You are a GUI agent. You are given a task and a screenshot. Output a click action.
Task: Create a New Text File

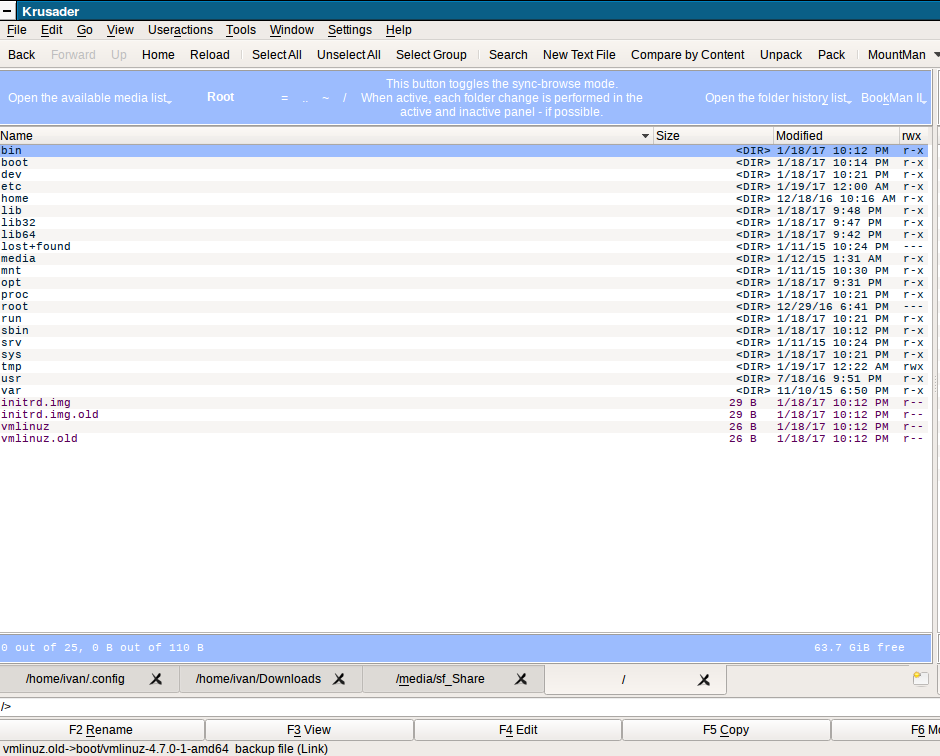click(579, 55)
